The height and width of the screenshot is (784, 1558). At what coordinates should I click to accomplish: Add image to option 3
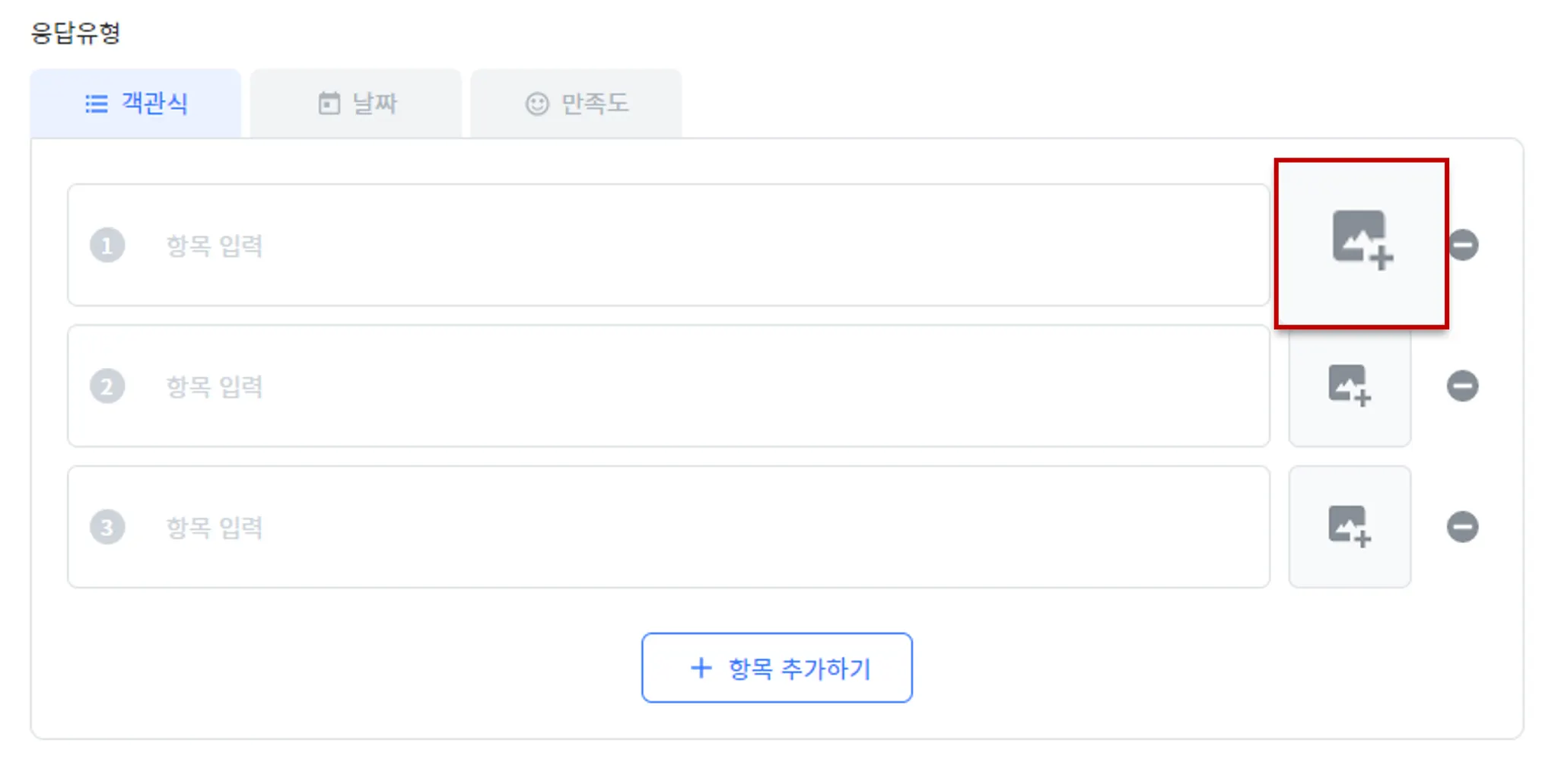(1349, 526)
